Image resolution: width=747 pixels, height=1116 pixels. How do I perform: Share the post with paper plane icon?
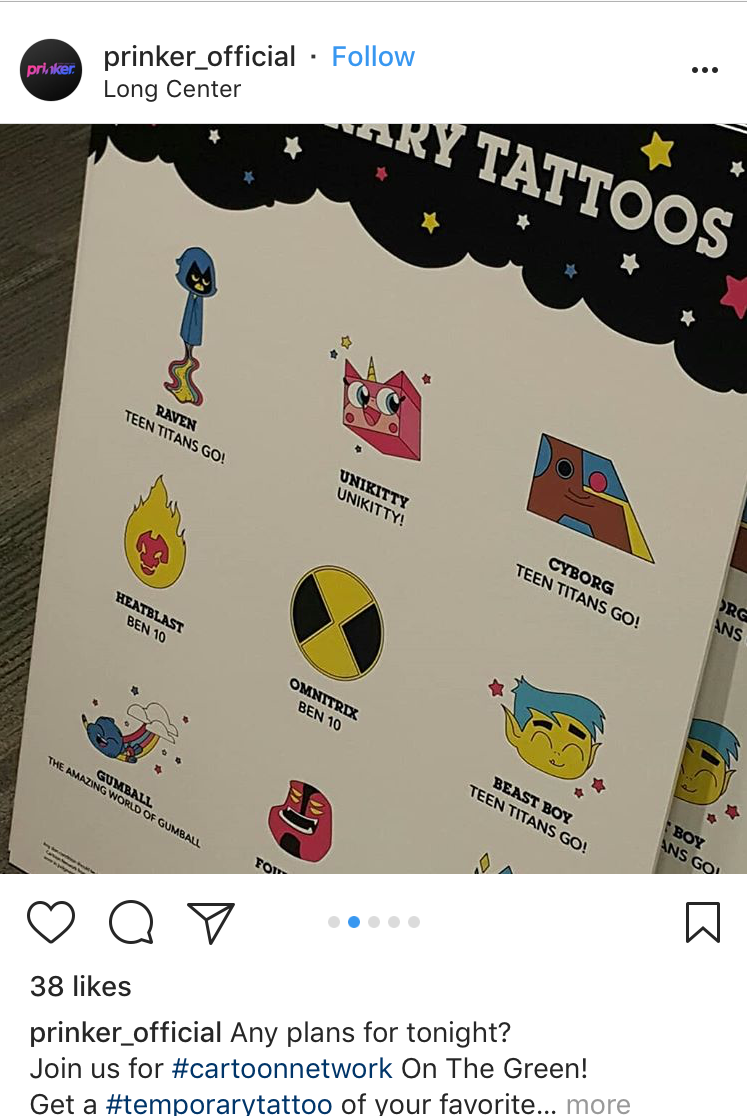[x=211, y=922]
